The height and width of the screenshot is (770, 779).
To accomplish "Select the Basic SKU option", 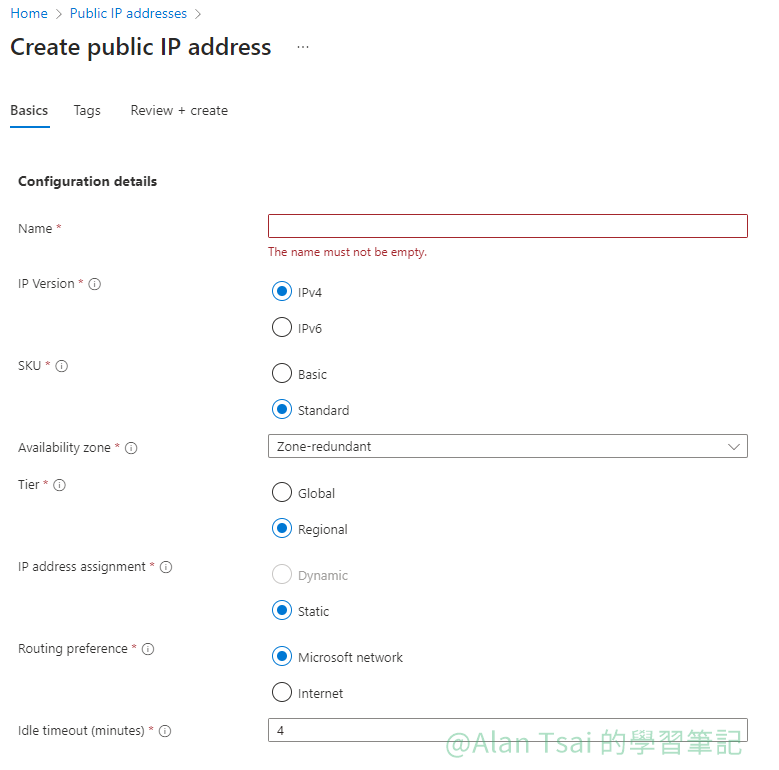I will click(282, 374).
